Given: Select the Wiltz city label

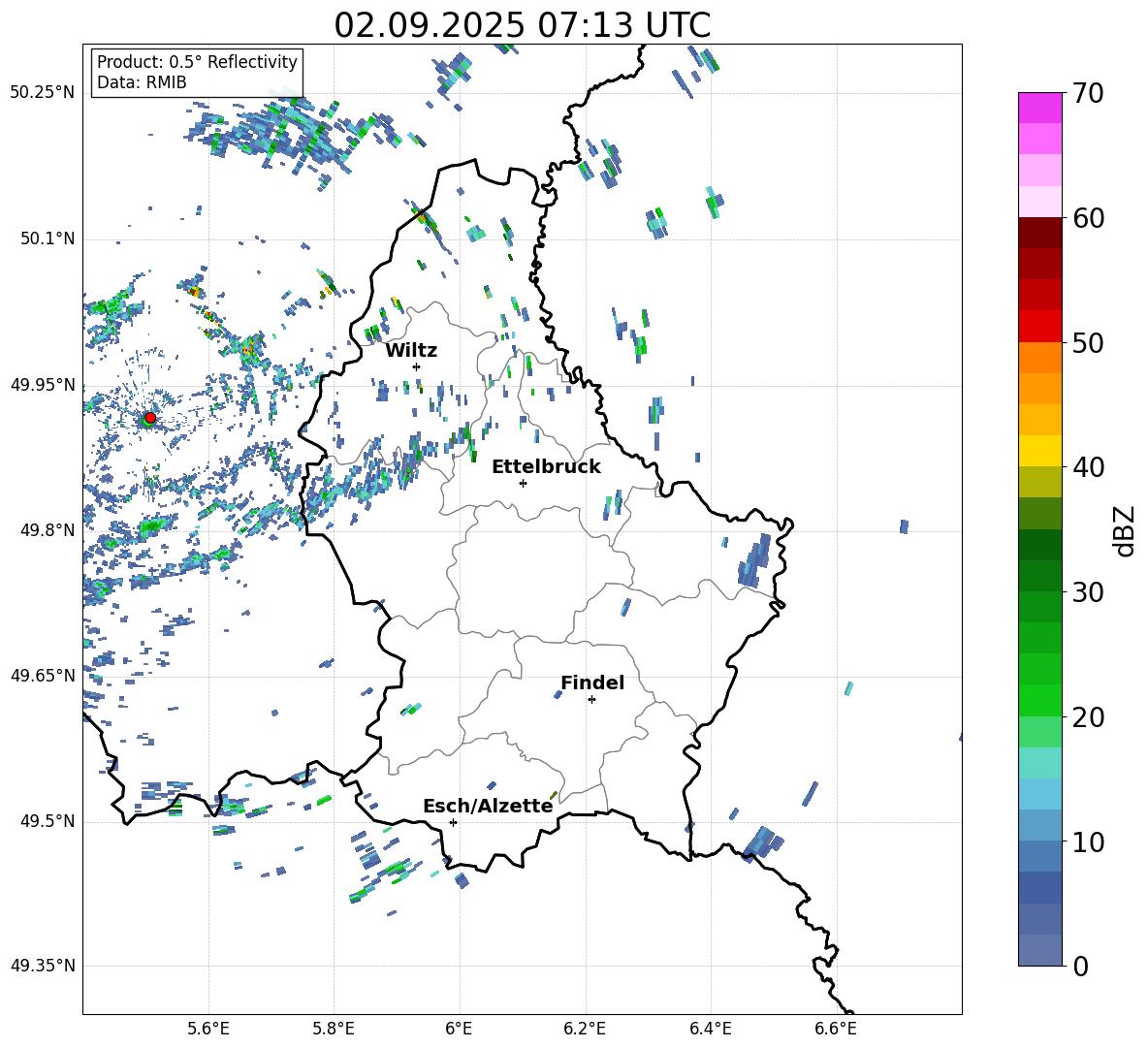Looking at the screenshot, I should 411,351.
